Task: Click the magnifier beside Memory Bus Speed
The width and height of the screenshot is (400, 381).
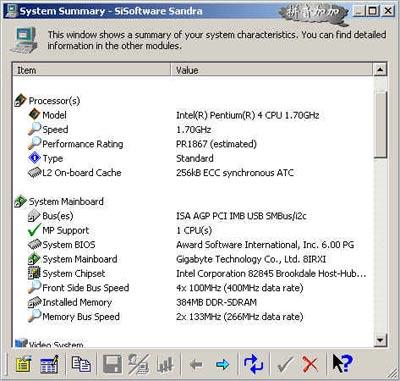Action: point(34,316)
